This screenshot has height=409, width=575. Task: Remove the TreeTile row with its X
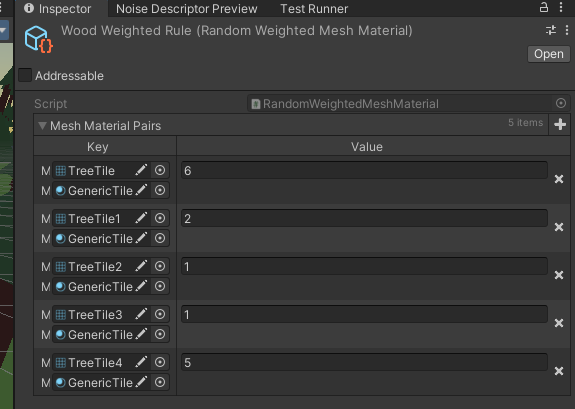[559, 179]
